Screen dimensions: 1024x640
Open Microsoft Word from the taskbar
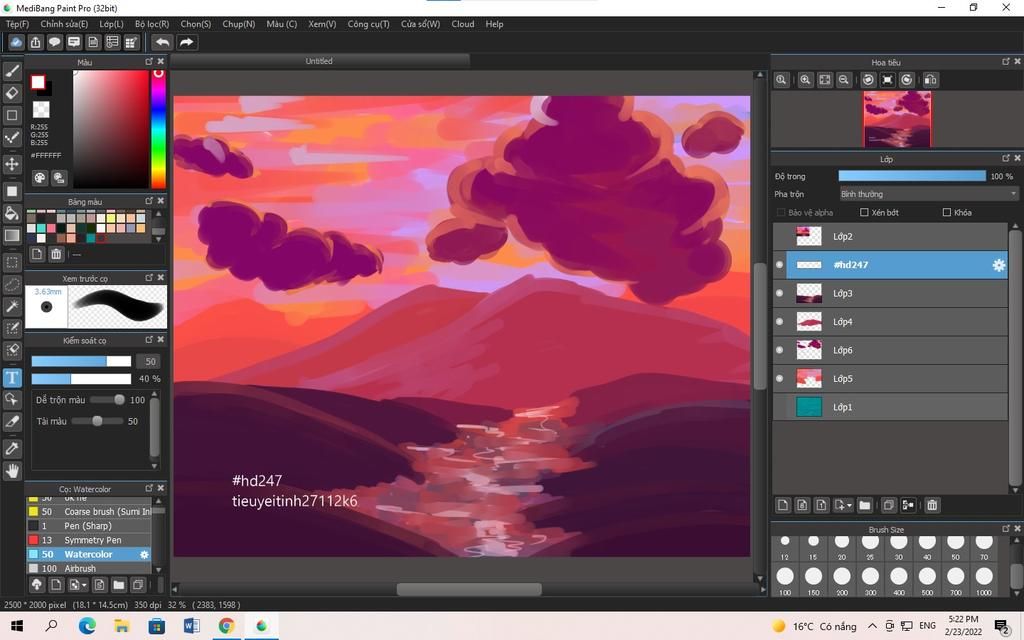pyautogui.click(x=191, y=626)
